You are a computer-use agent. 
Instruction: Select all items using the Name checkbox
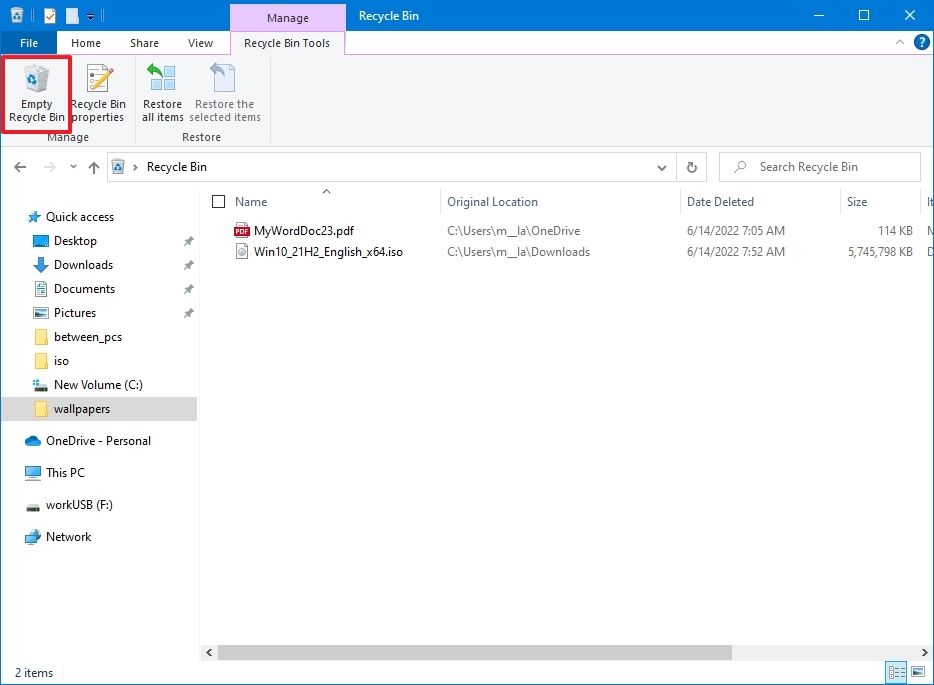click(x=217, y=201)
